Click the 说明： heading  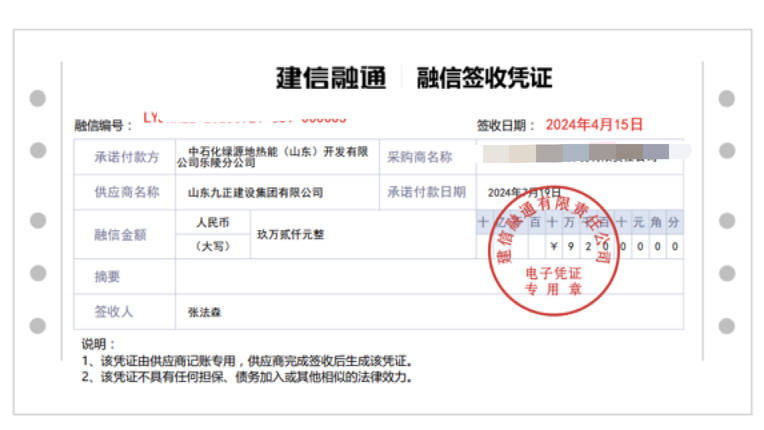click(98, 344)
